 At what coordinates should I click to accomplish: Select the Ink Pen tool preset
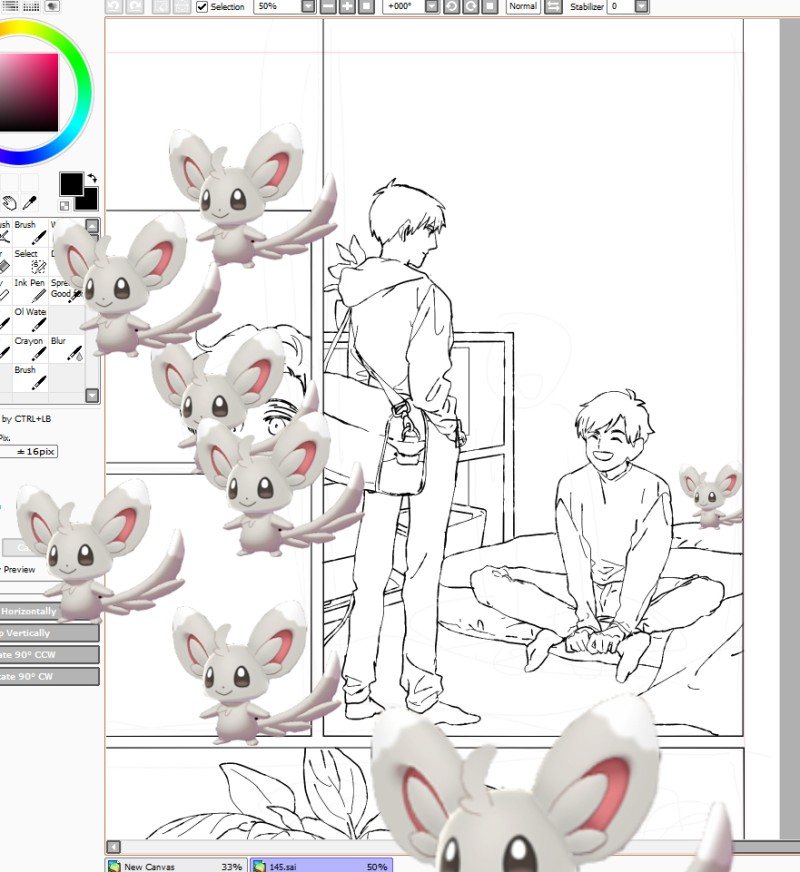(x=31, y=290)
